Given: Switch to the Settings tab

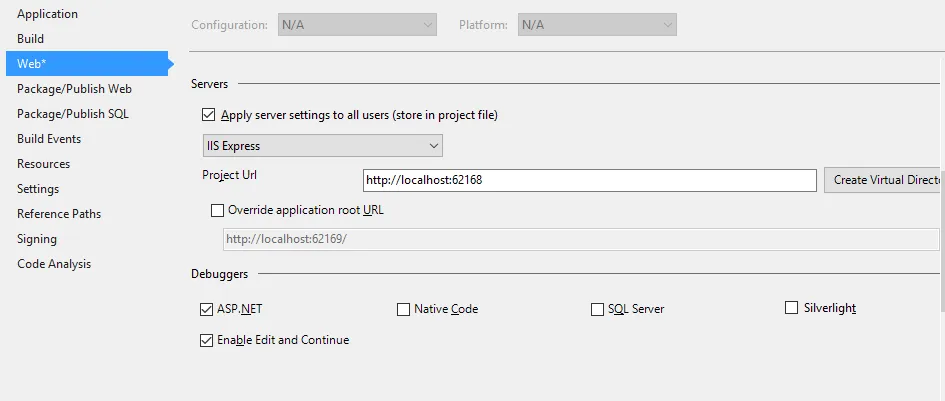Looking at the screenshot, I should 38,189.
